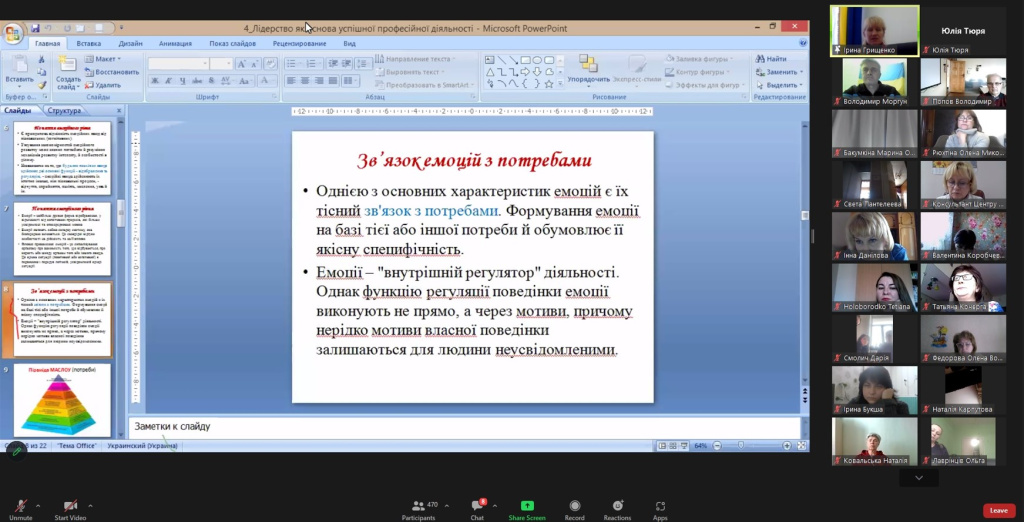The height and width of the screenshot is (522, 1024).
Task: Show more participants with down chevron
Action: [919, 478]
